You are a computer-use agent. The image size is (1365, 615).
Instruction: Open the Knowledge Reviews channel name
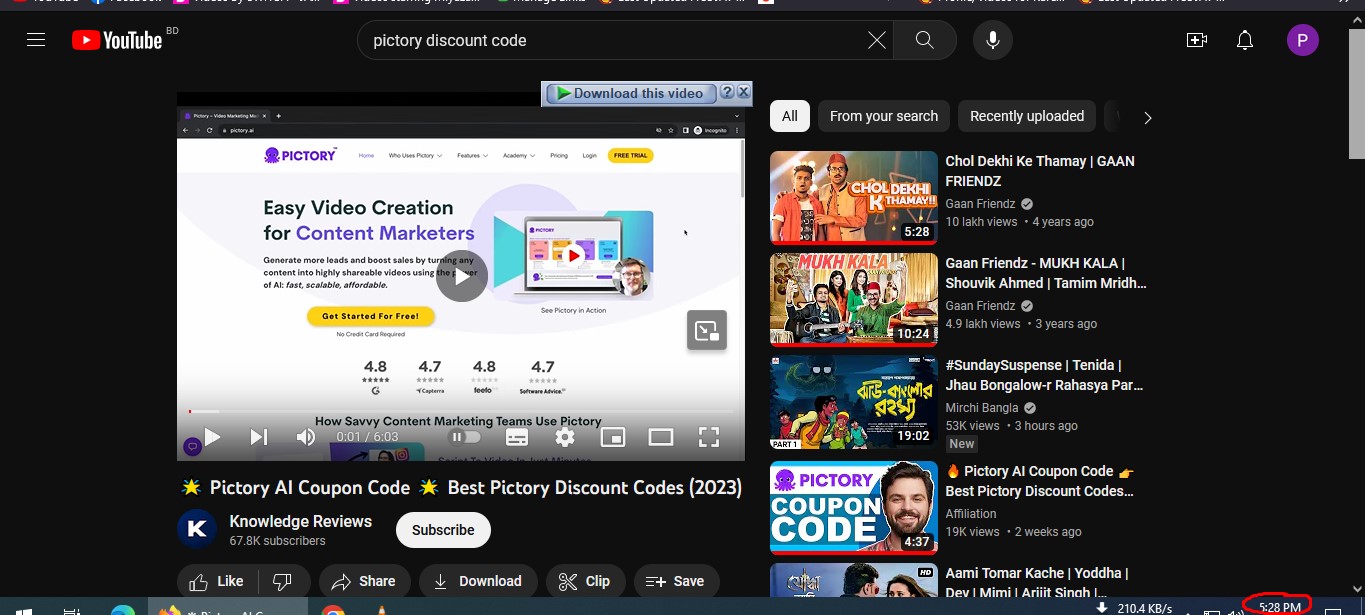click(x=301, y=521)
